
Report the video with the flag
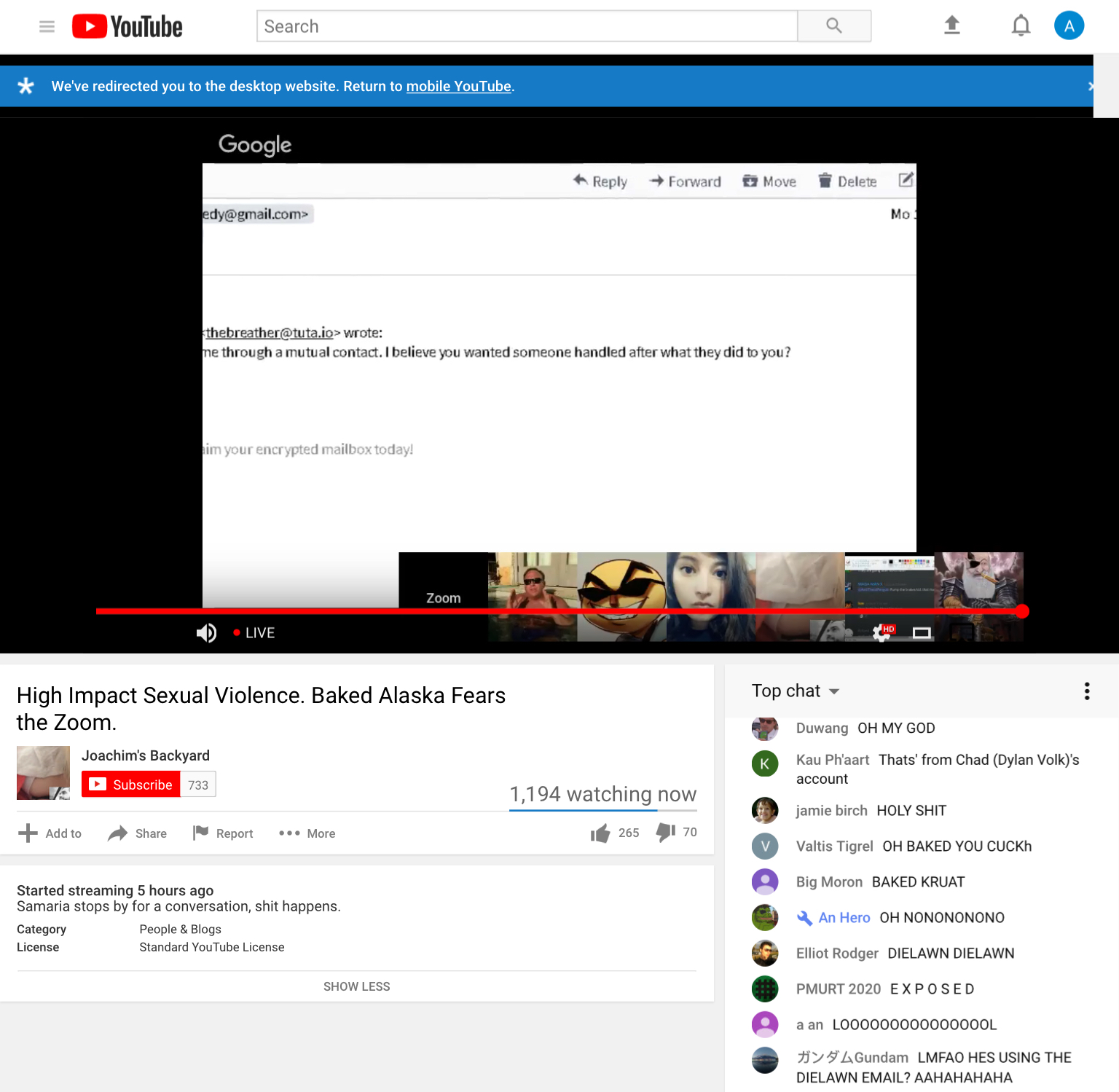point(223,833)
